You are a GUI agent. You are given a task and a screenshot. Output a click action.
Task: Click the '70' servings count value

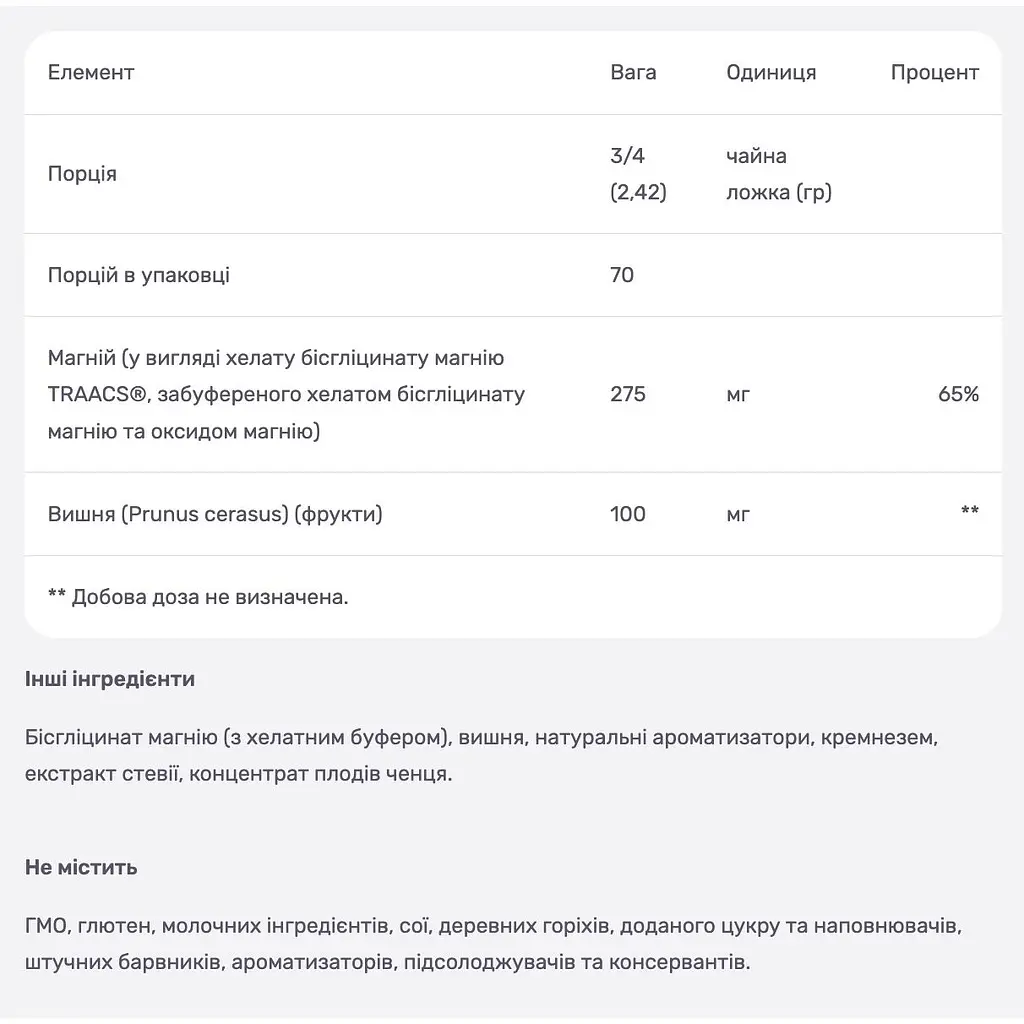(x=622, y=275)
